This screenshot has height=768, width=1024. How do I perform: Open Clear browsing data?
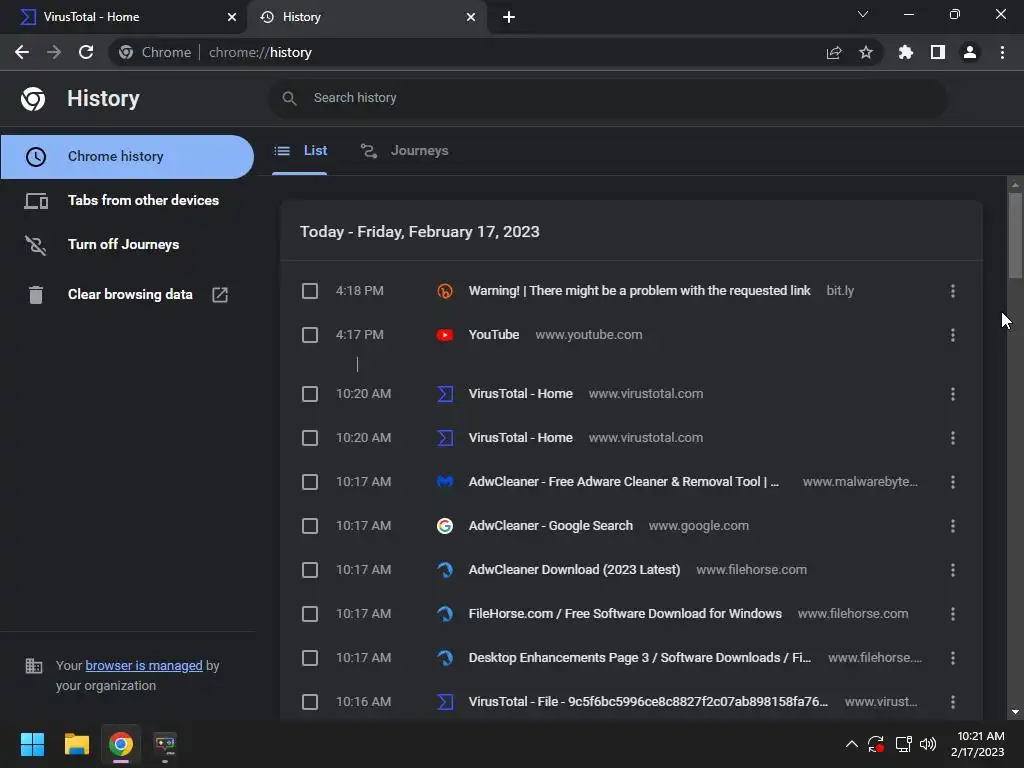(x=127, y=295)
